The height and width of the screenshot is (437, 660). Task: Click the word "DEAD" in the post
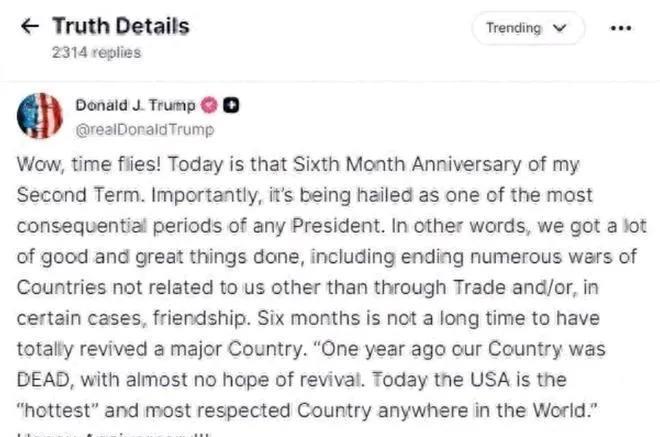click(41, 381)
